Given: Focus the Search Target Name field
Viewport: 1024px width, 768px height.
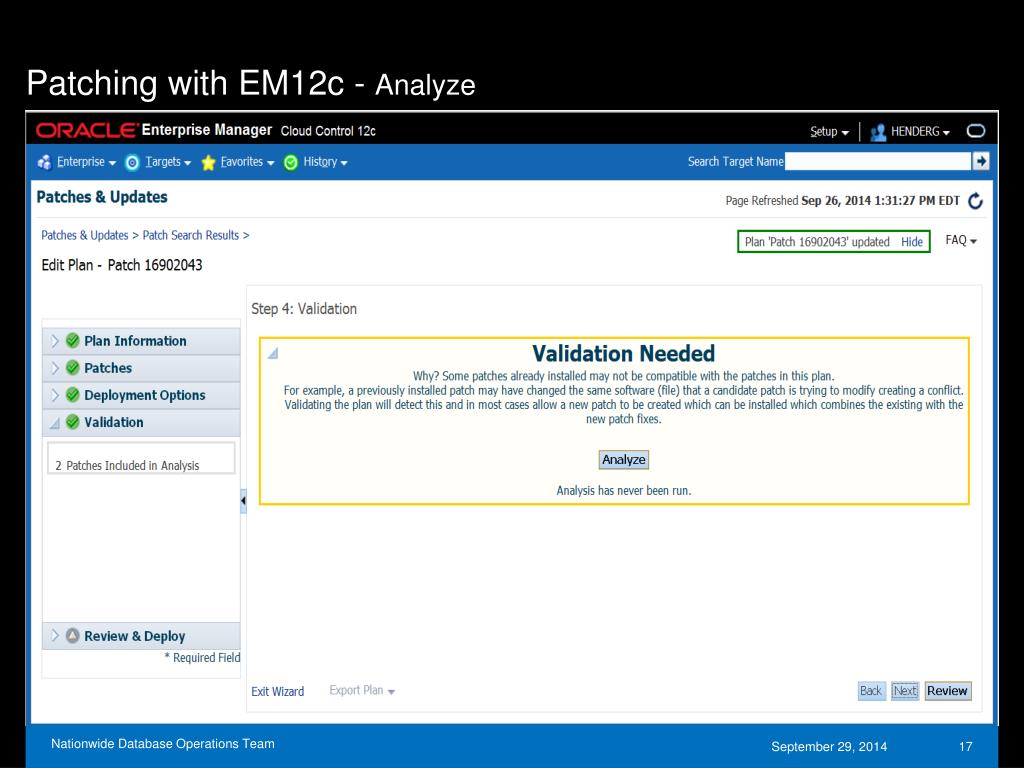Looking at the screenshot, I should click(878, 161).
